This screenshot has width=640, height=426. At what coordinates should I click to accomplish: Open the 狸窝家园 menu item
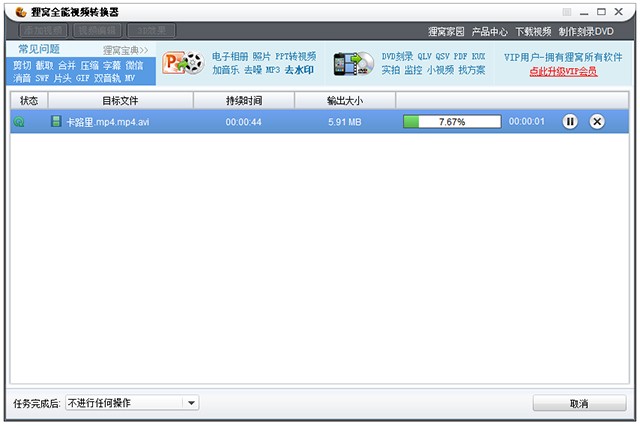446,31
